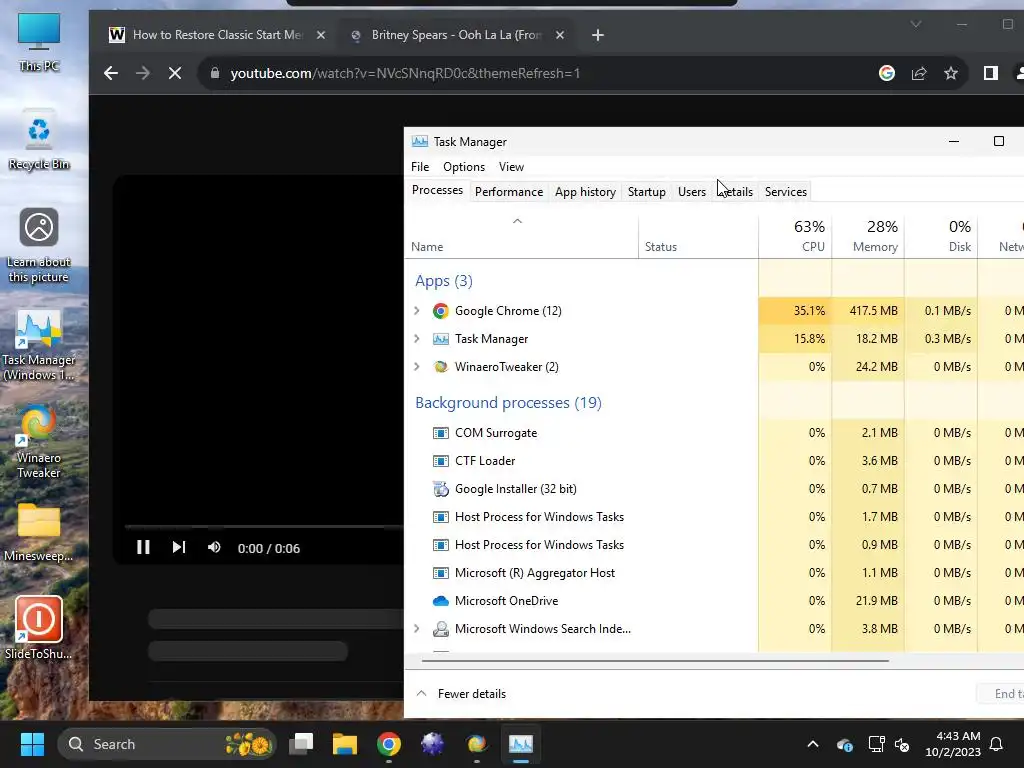Open Chrome side panel
The image size is (1024, 768).
pos(991,73)
